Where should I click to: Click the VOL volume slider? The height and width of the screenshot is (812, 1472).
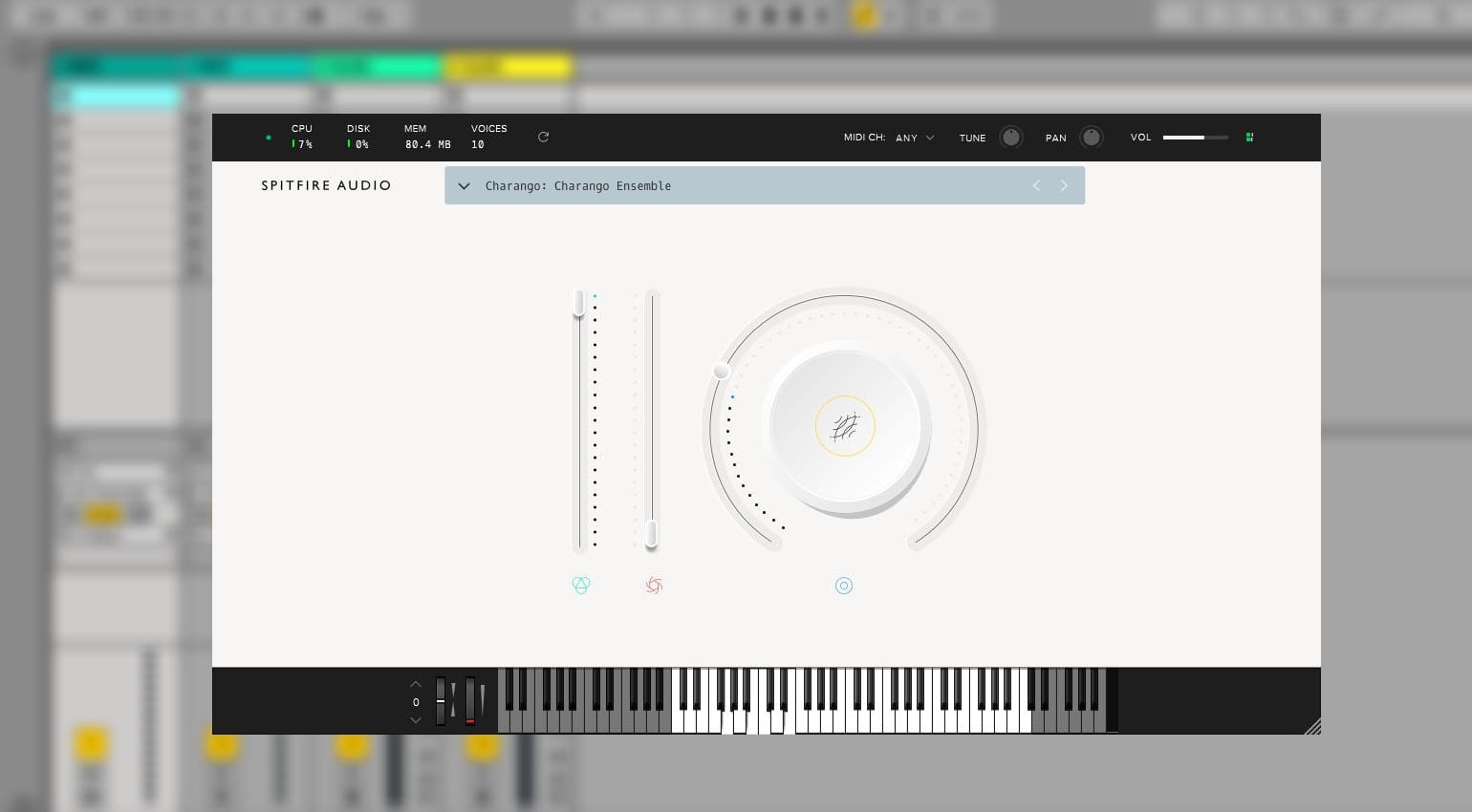point(1195,138)
